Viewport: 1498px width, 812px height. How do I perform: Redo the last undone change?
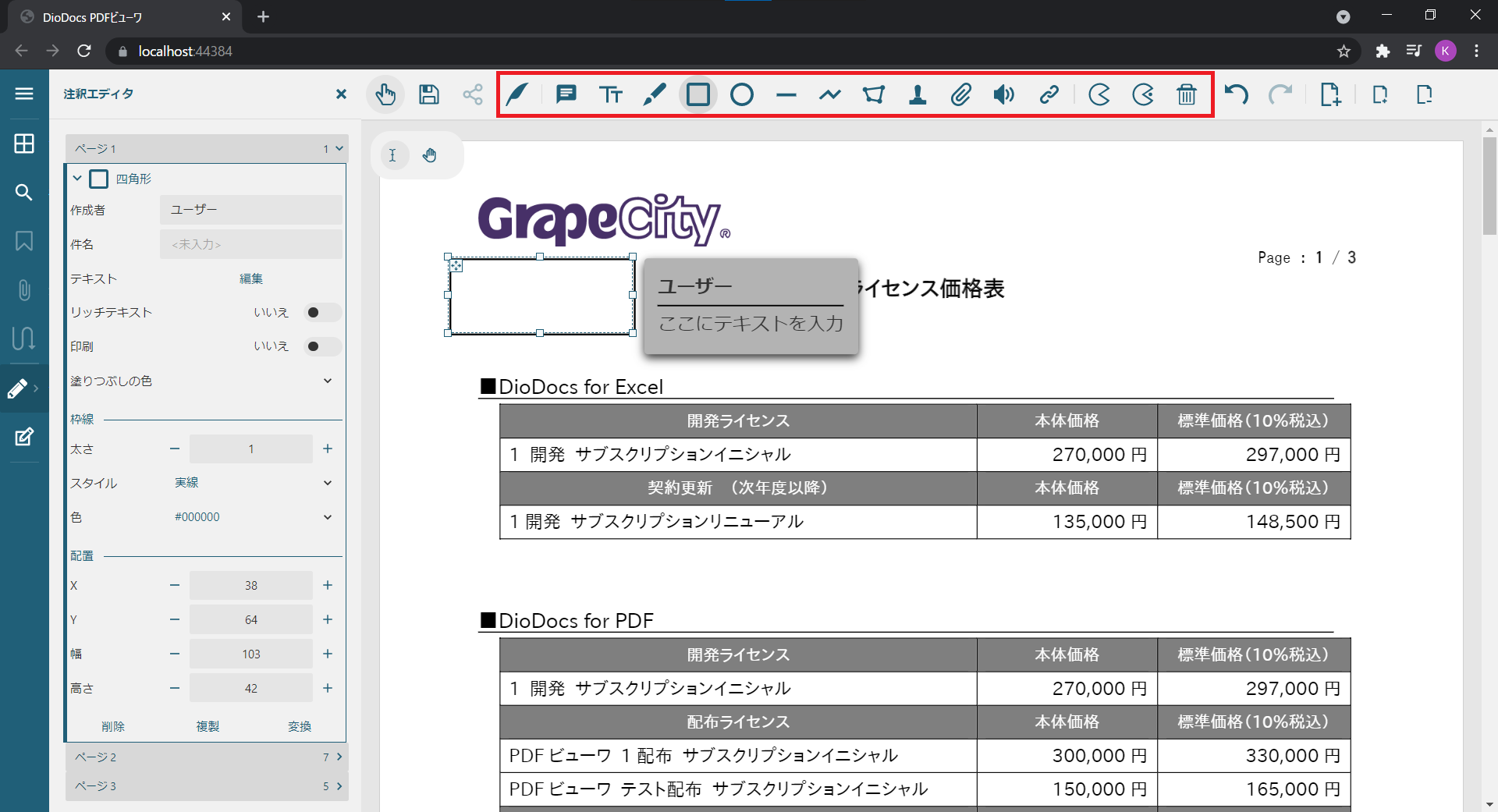coord(1280,94)
